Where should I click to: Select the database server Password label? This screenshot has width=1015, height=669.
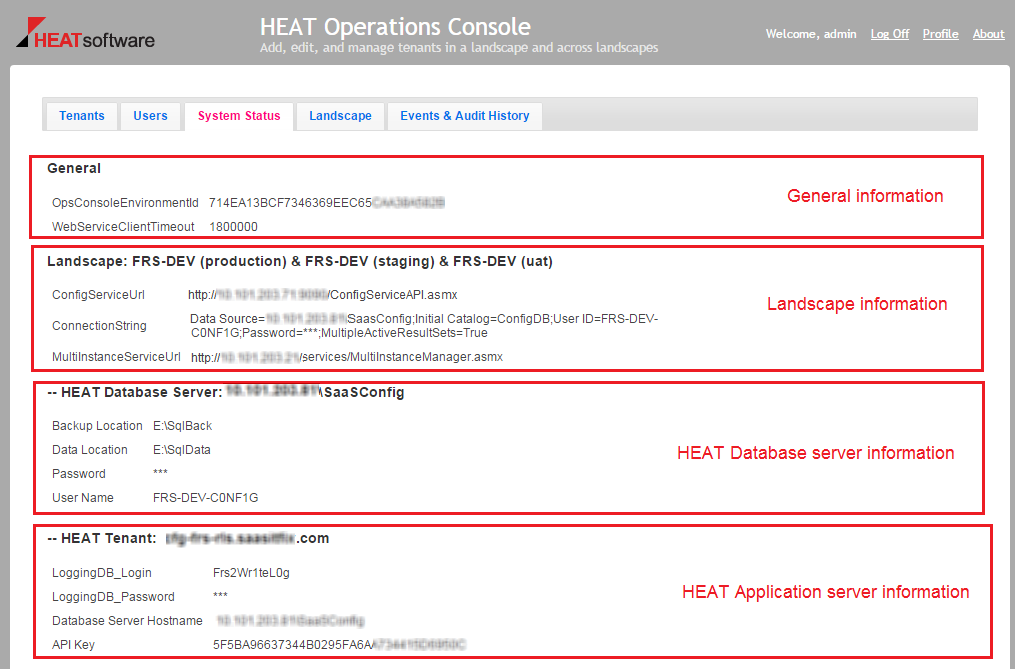tap(78, 473)
